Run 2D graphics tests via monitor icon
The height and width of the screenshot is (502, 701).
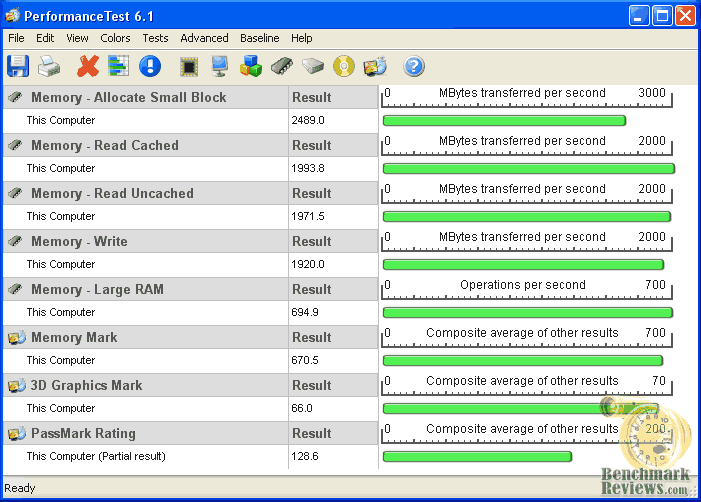point(220,66)
